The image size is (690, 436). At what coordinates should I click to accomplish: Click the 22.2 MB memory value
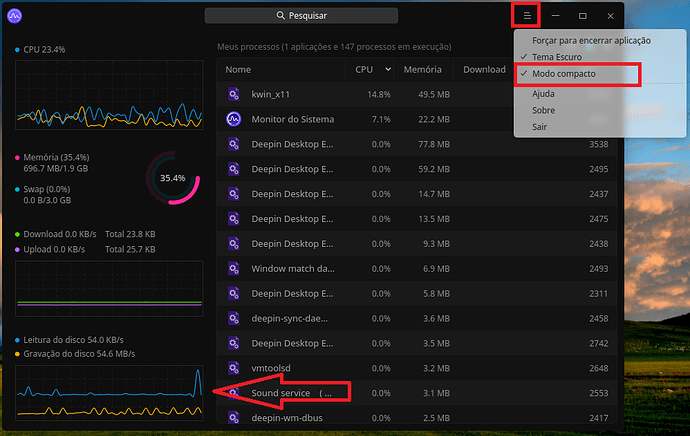pyautogui.click(x=434, y=119)
